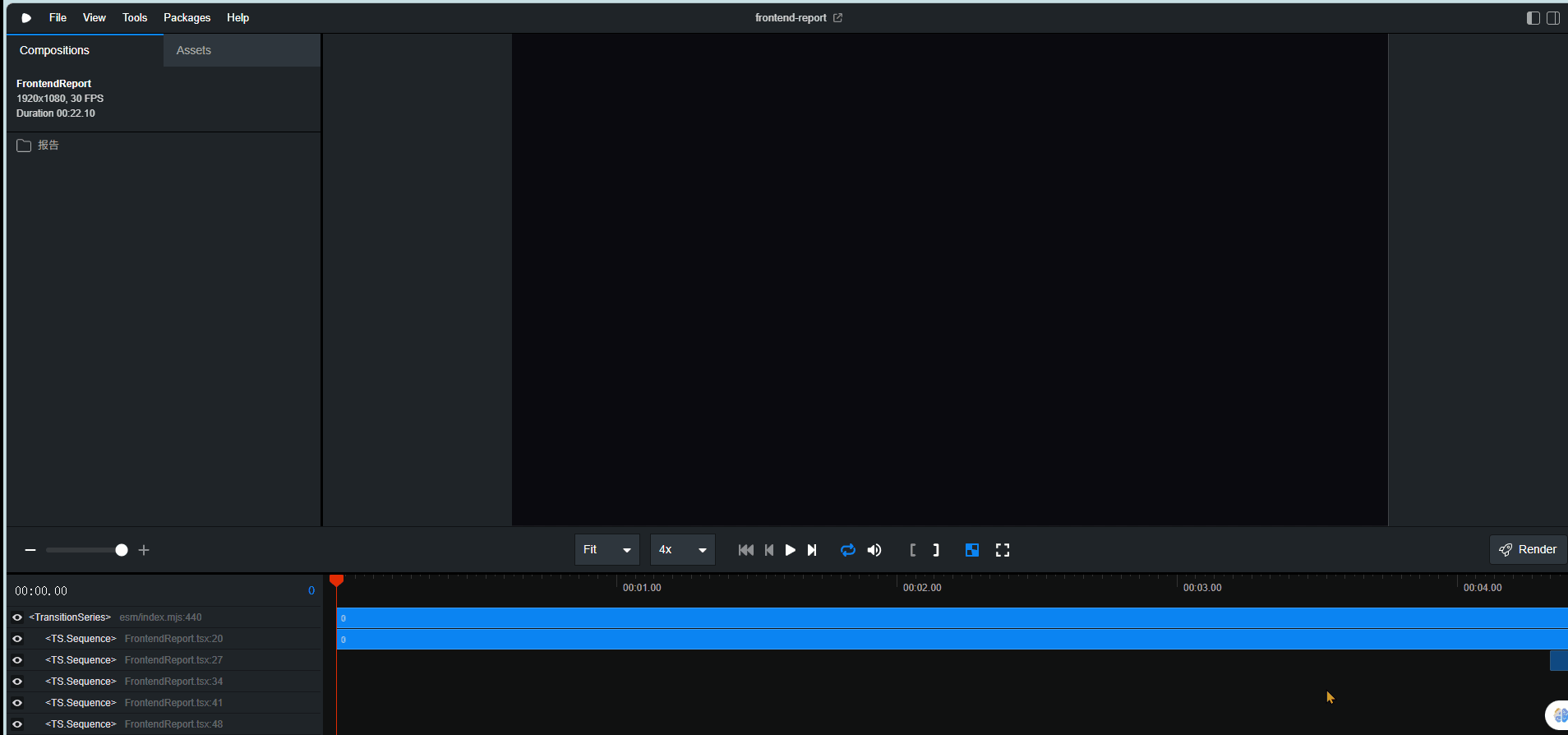Hide the TS.Sequence FrontendReport.tsx:20 track
This screenshot has width=1568, height=735.
click(x=17, y=639)
